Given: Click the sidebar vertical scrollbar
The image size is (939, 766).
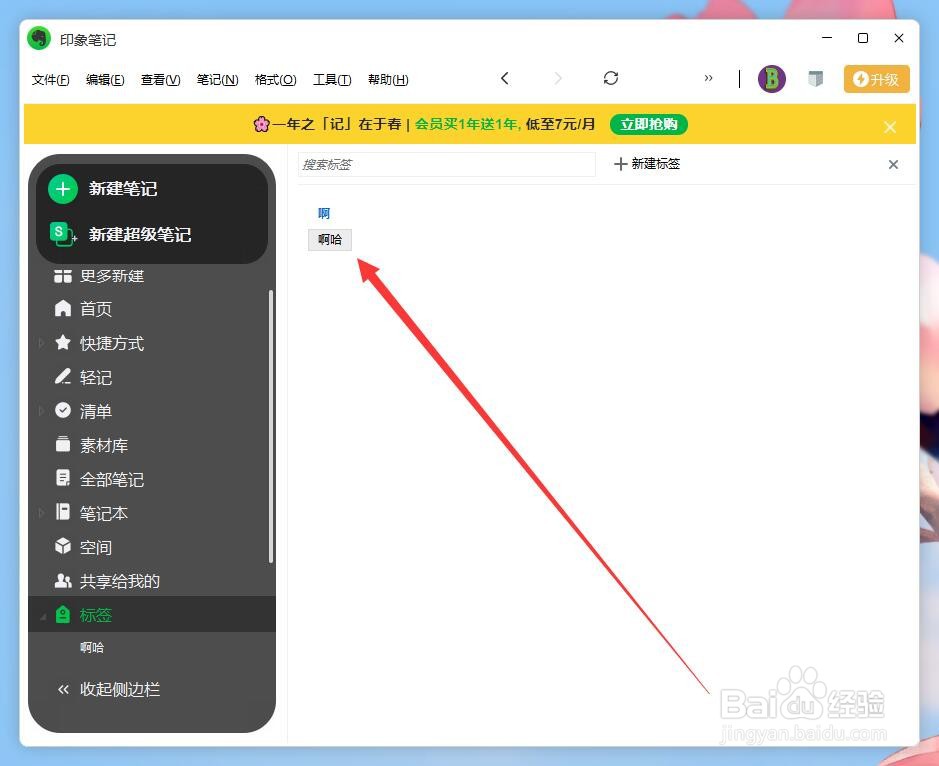Looking at the screenshot, I should pyautogui.click(x=271, y=426).
